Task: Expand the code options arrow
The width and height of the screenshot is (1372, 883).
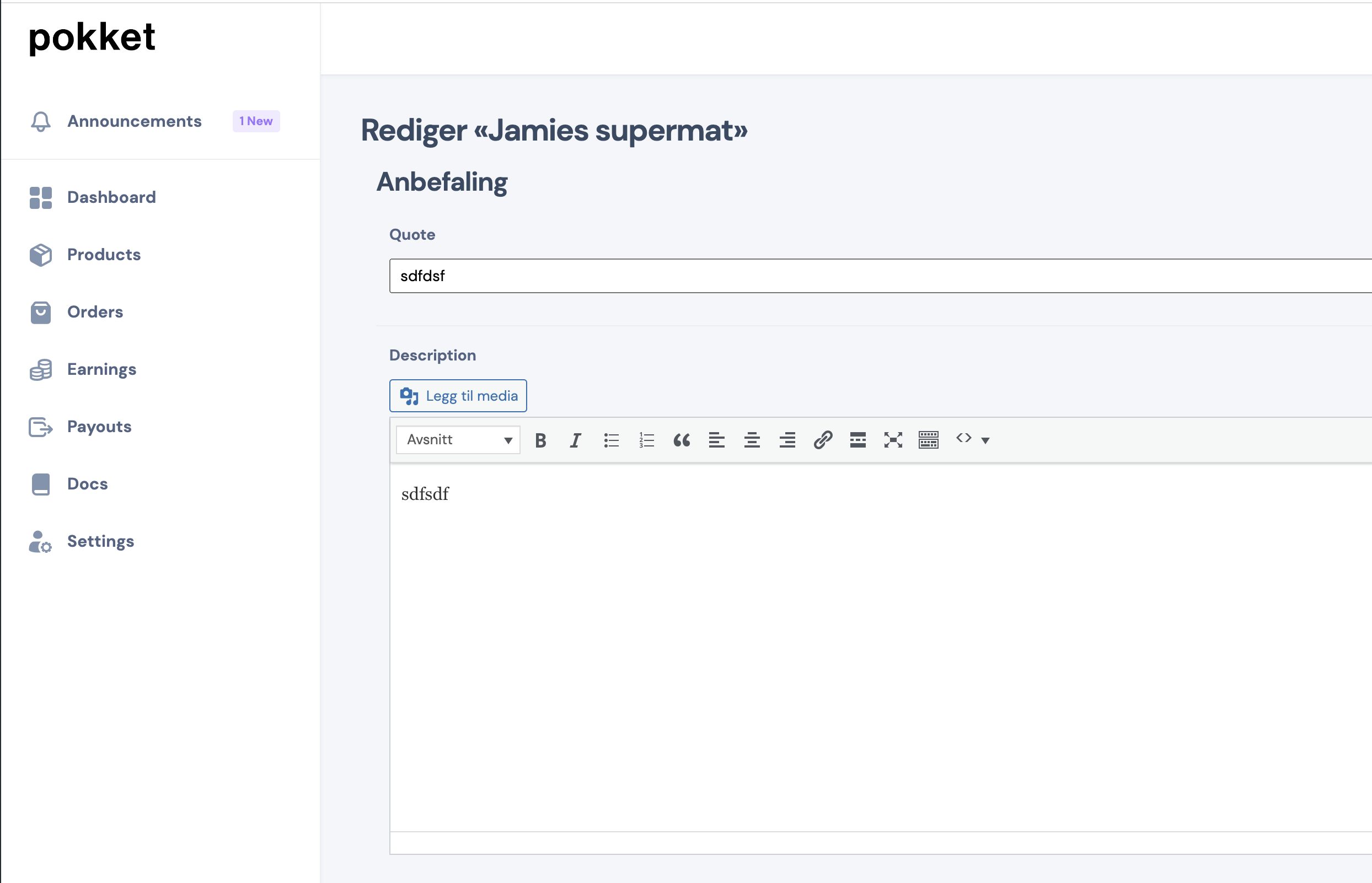Action: [x=985, y=441]
